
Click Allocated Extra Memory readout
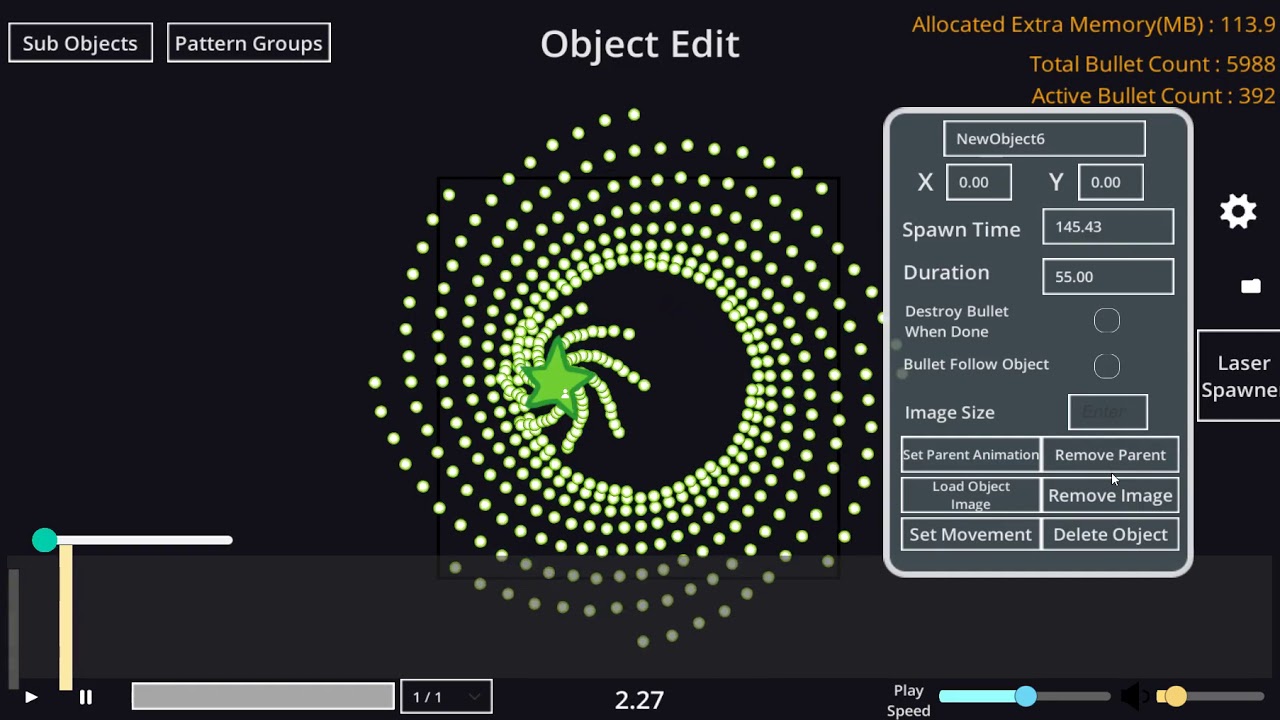1094,25
